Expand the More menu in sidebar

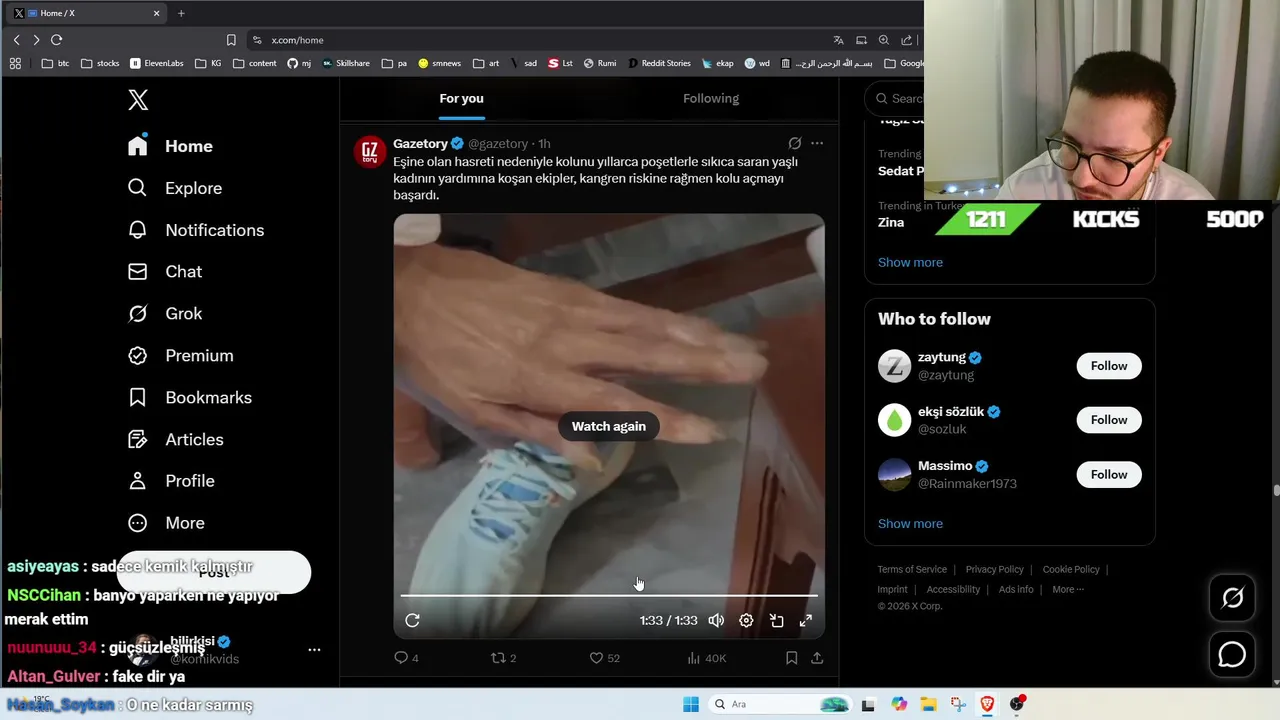tap(166, 523)
